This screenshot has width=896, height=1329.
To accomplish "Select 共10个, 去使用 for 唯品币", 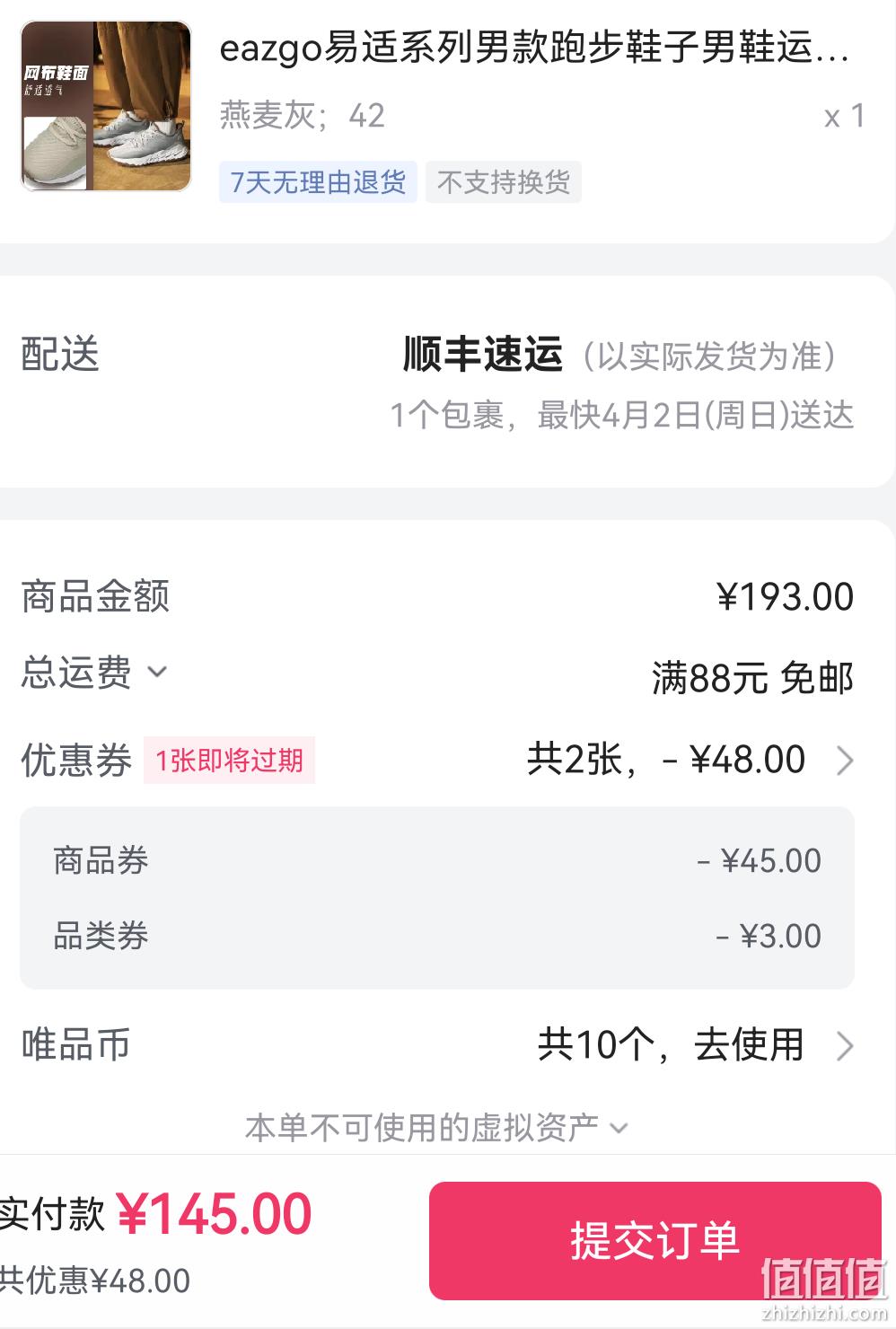I will pos(671,1045).
